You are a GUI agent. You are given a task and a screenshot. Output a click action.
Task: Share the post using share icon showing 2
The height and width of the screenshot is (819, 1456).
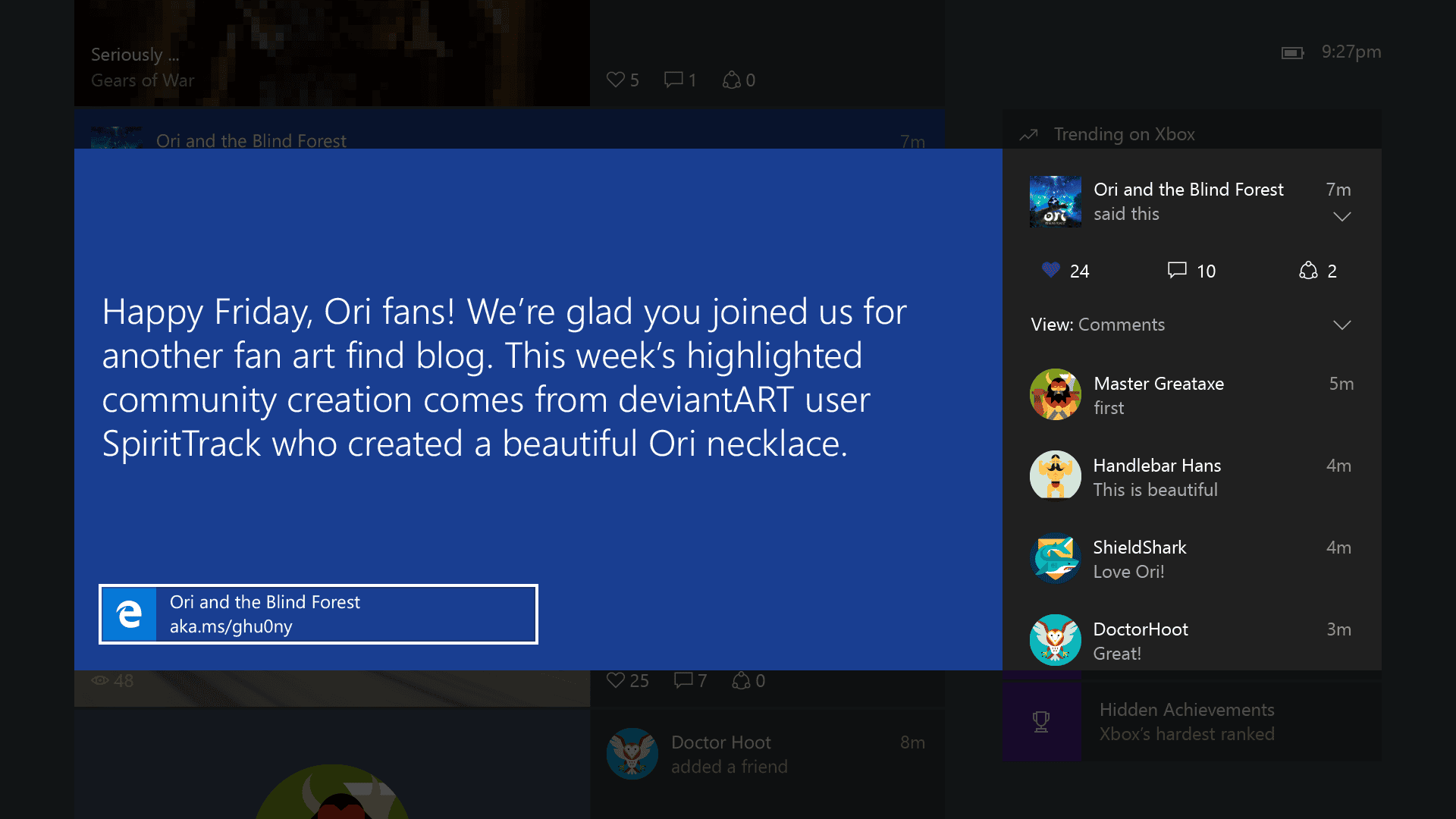click(1308, 270)
